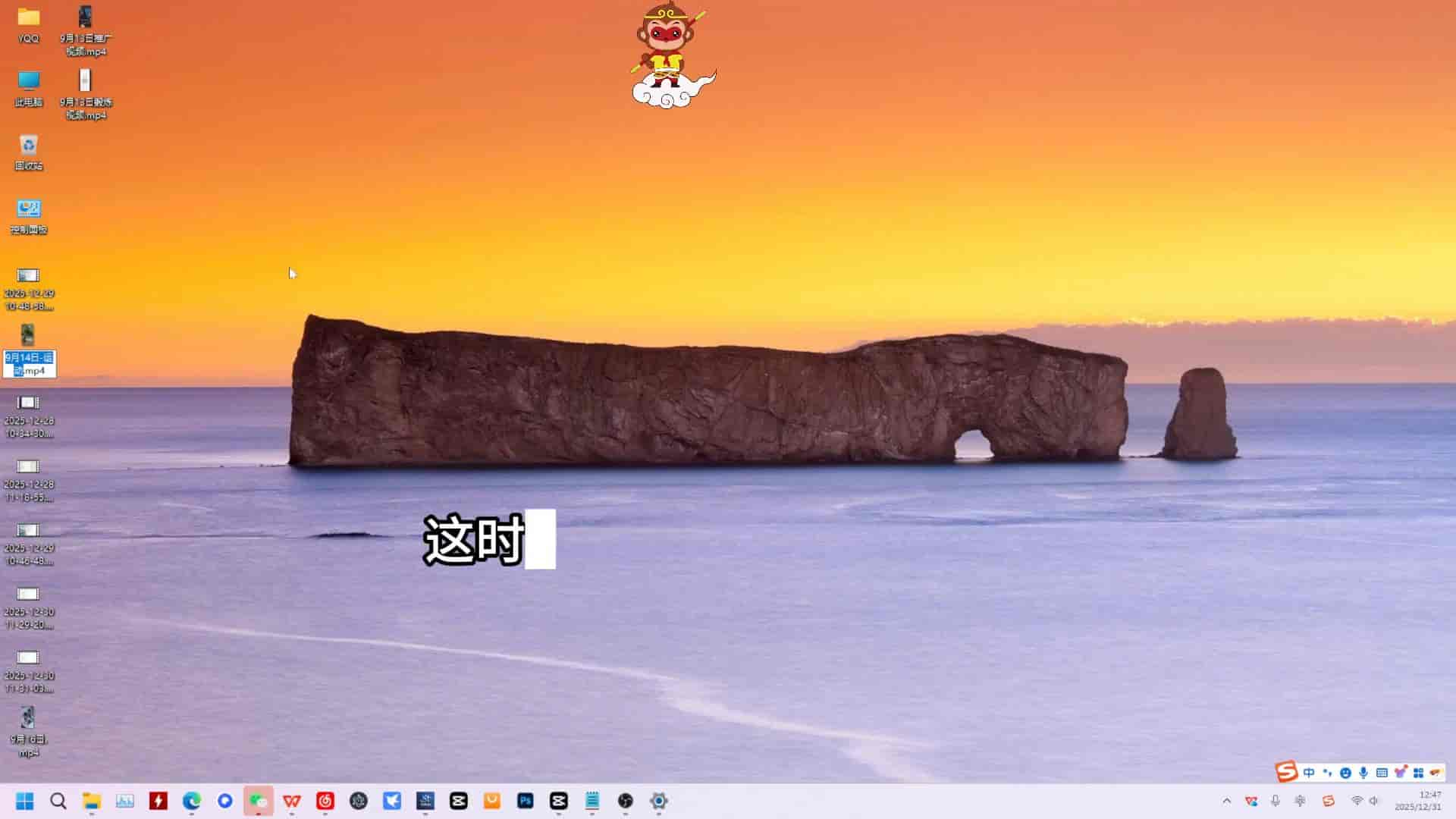Screen dimensions: 1456x819
Task: Select the 2025-12-29 10-48 video file
Action: (29, 289)
